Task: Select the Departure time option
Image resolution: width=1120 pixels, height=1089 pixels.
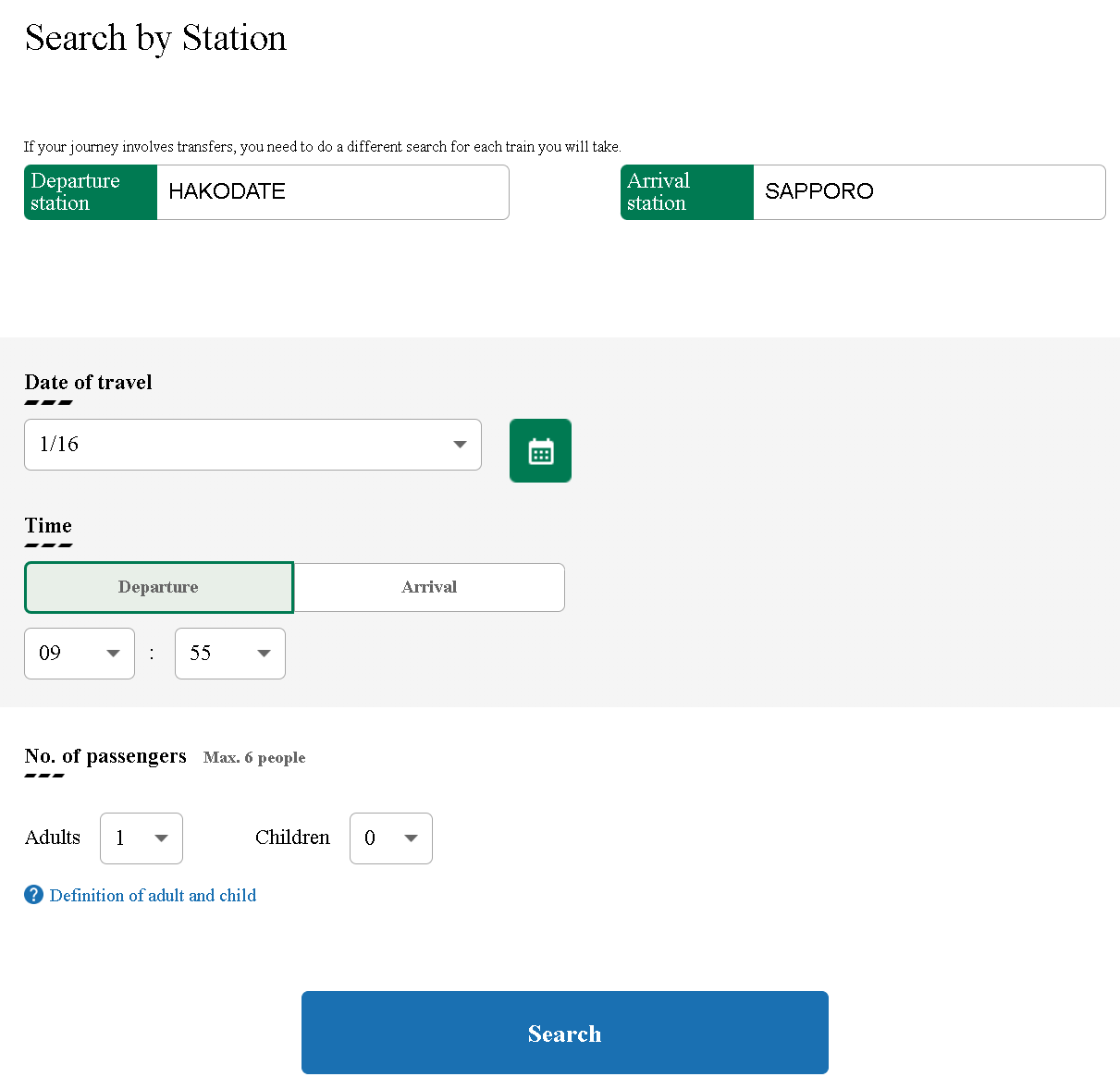Action: 159,587
